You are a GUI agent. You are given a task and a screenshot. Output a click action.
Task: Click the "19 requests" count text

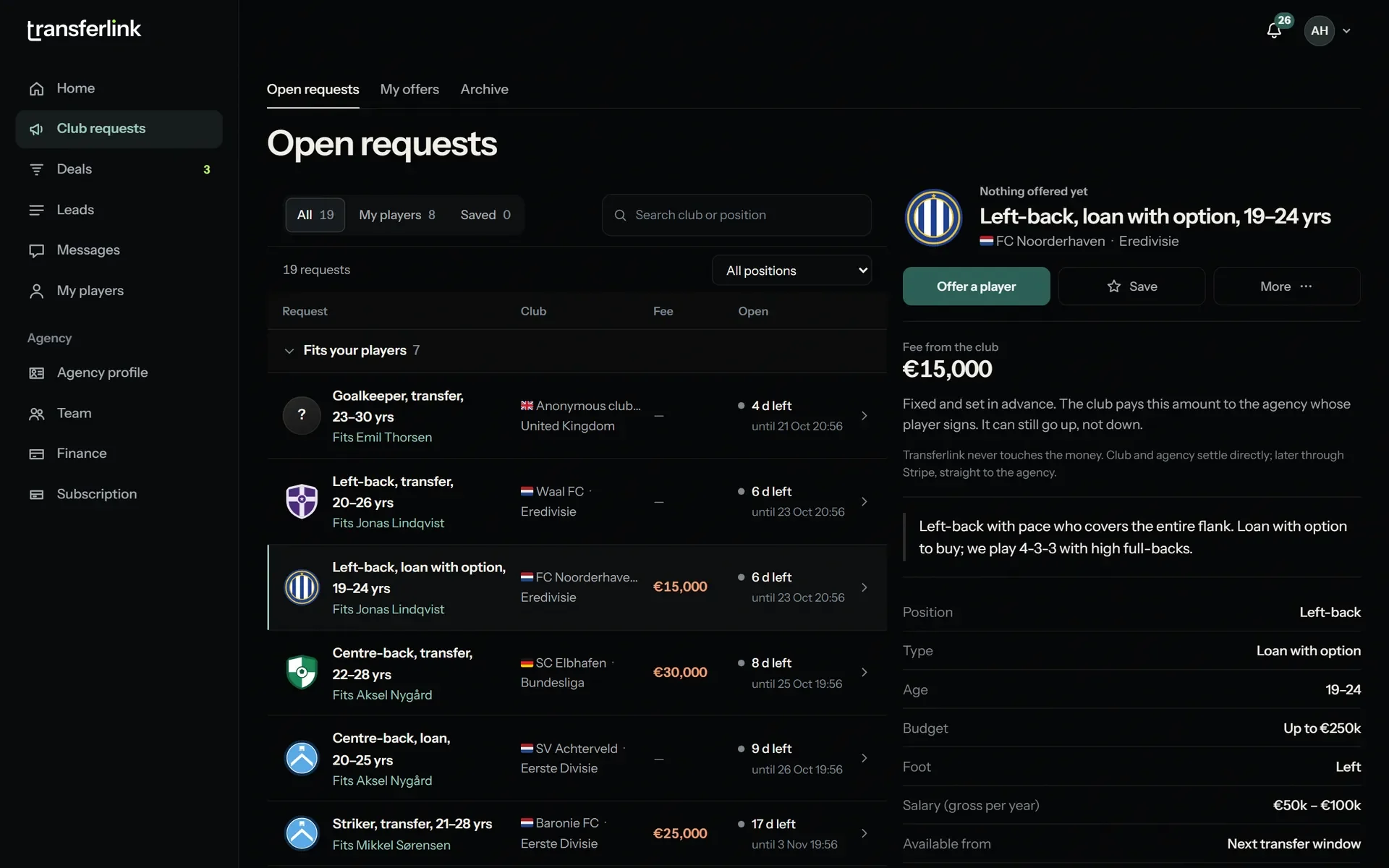tap(316, 270)
